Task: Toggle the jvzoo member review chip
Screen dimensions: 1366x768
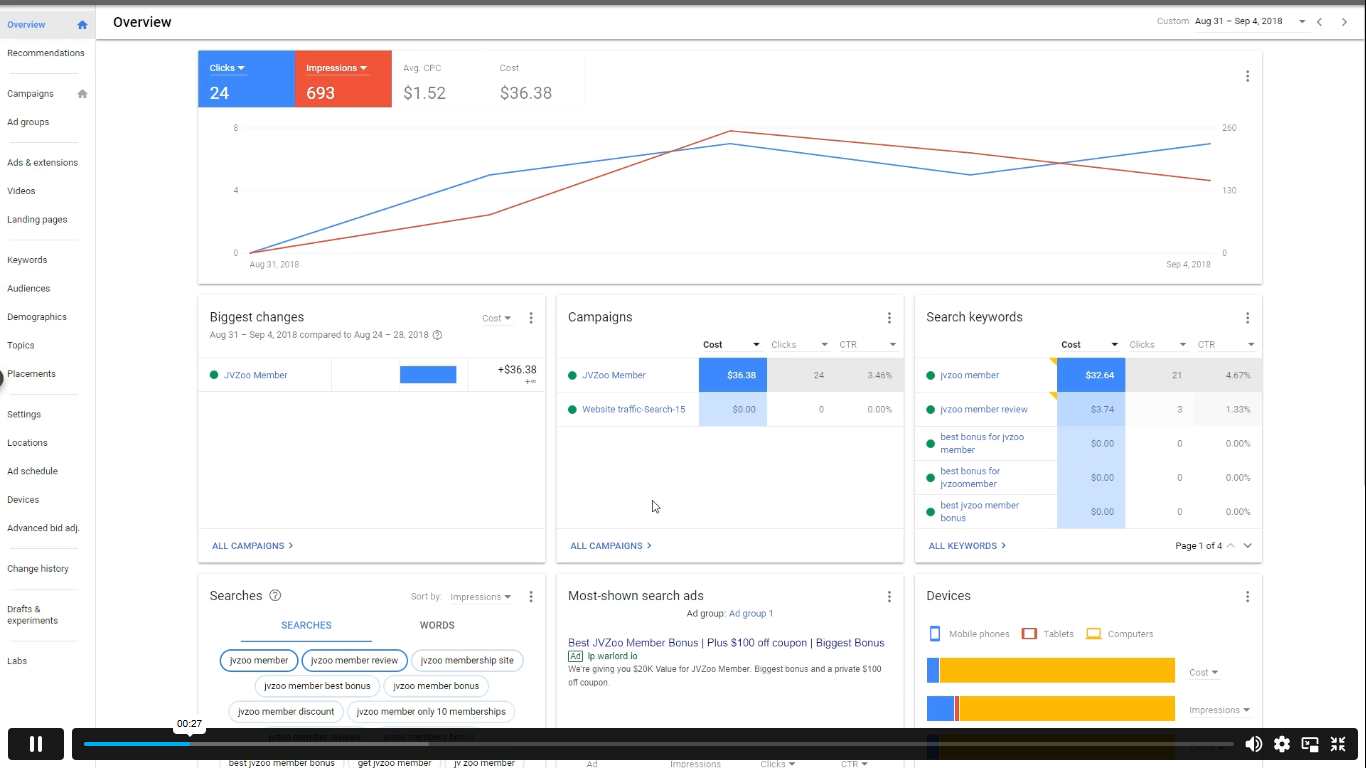Action: (x=355, y=660)
